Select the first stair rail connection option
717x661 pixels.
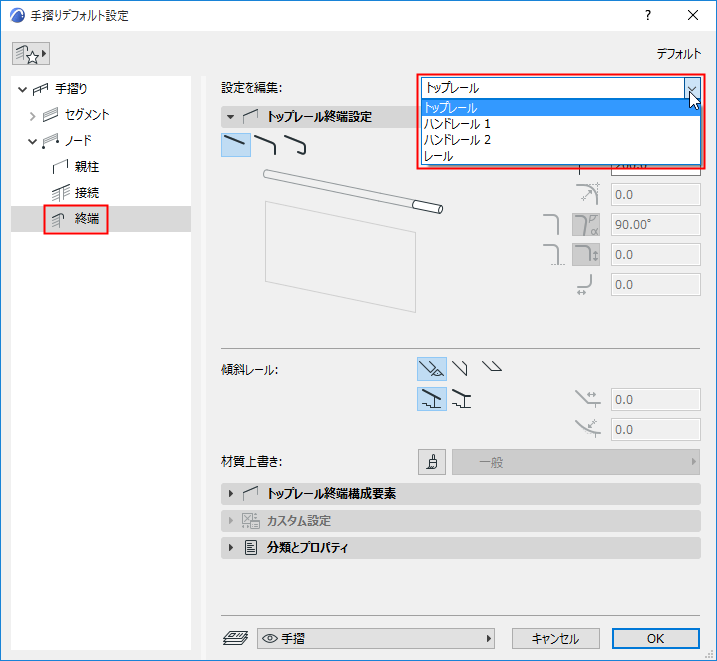coord(432,399)
